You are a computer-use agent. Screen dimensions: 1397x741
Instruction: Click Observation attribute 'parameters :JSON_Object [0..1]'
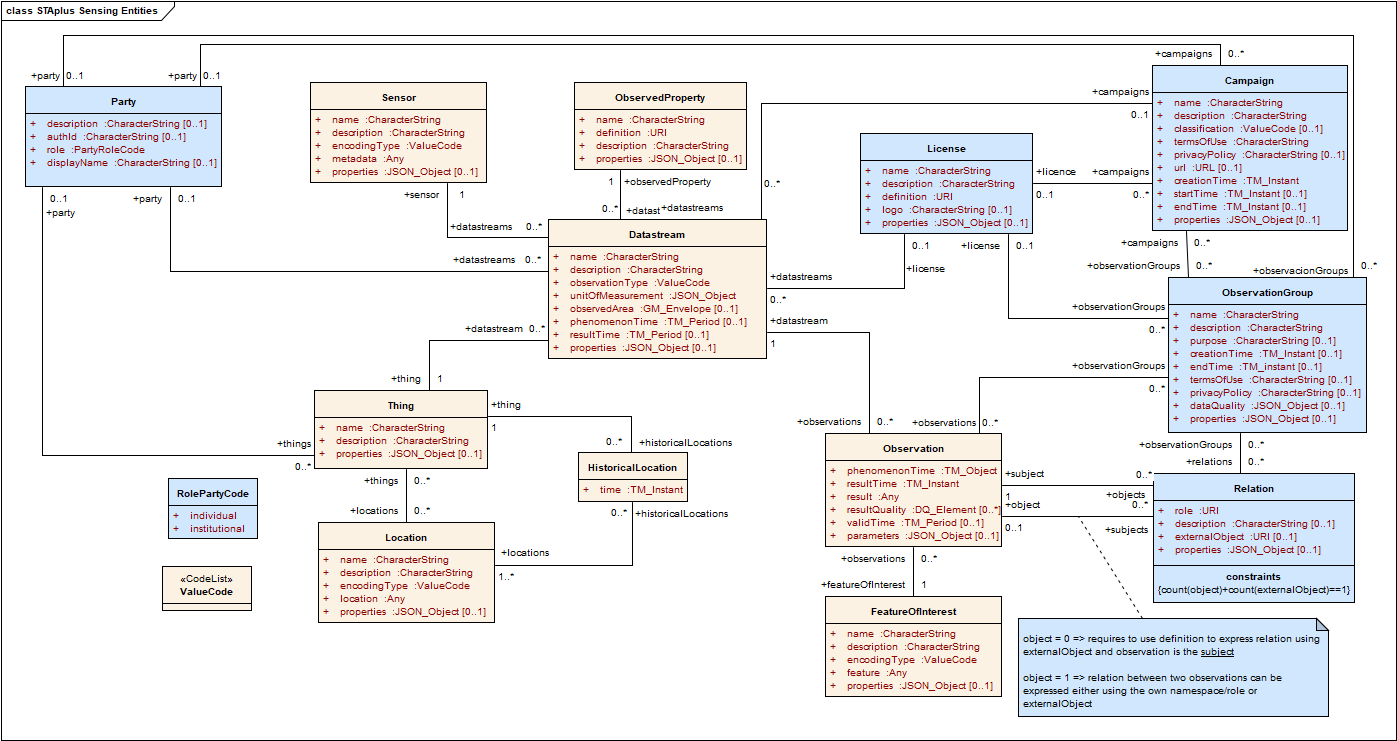[922, 536]
